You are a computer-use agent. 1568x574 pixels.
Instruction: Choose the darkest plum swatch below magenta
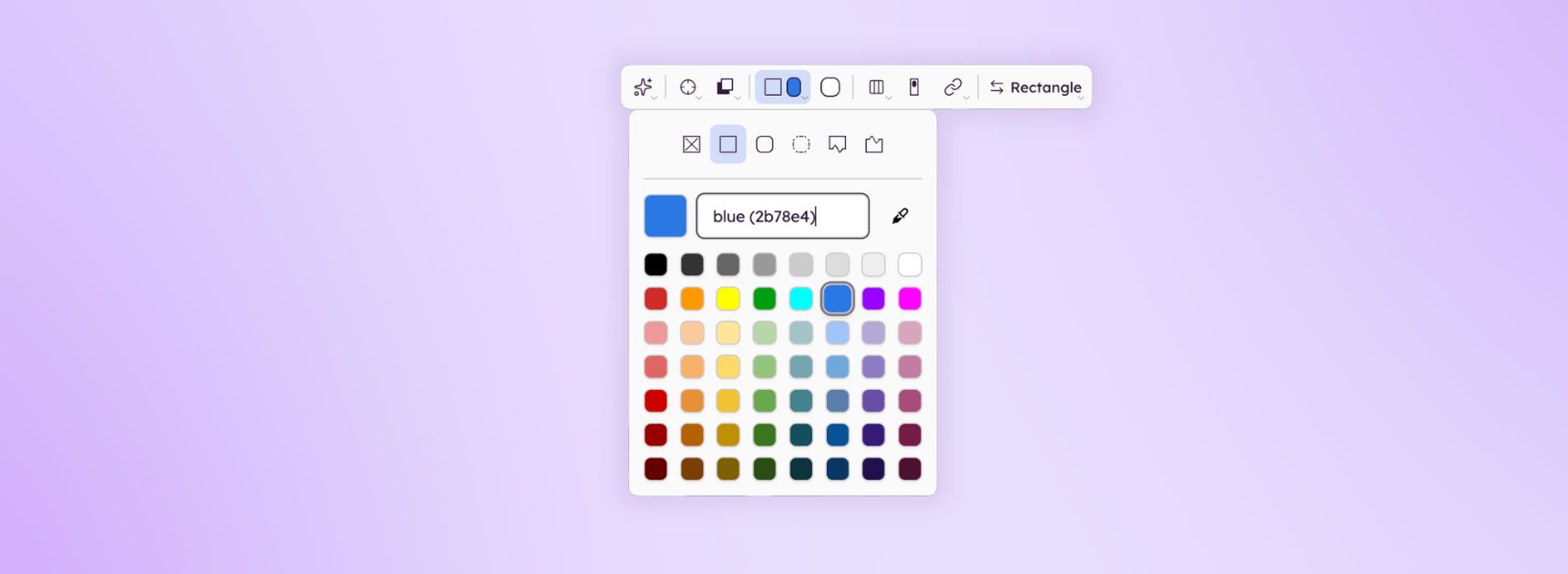tap(910, 468)
